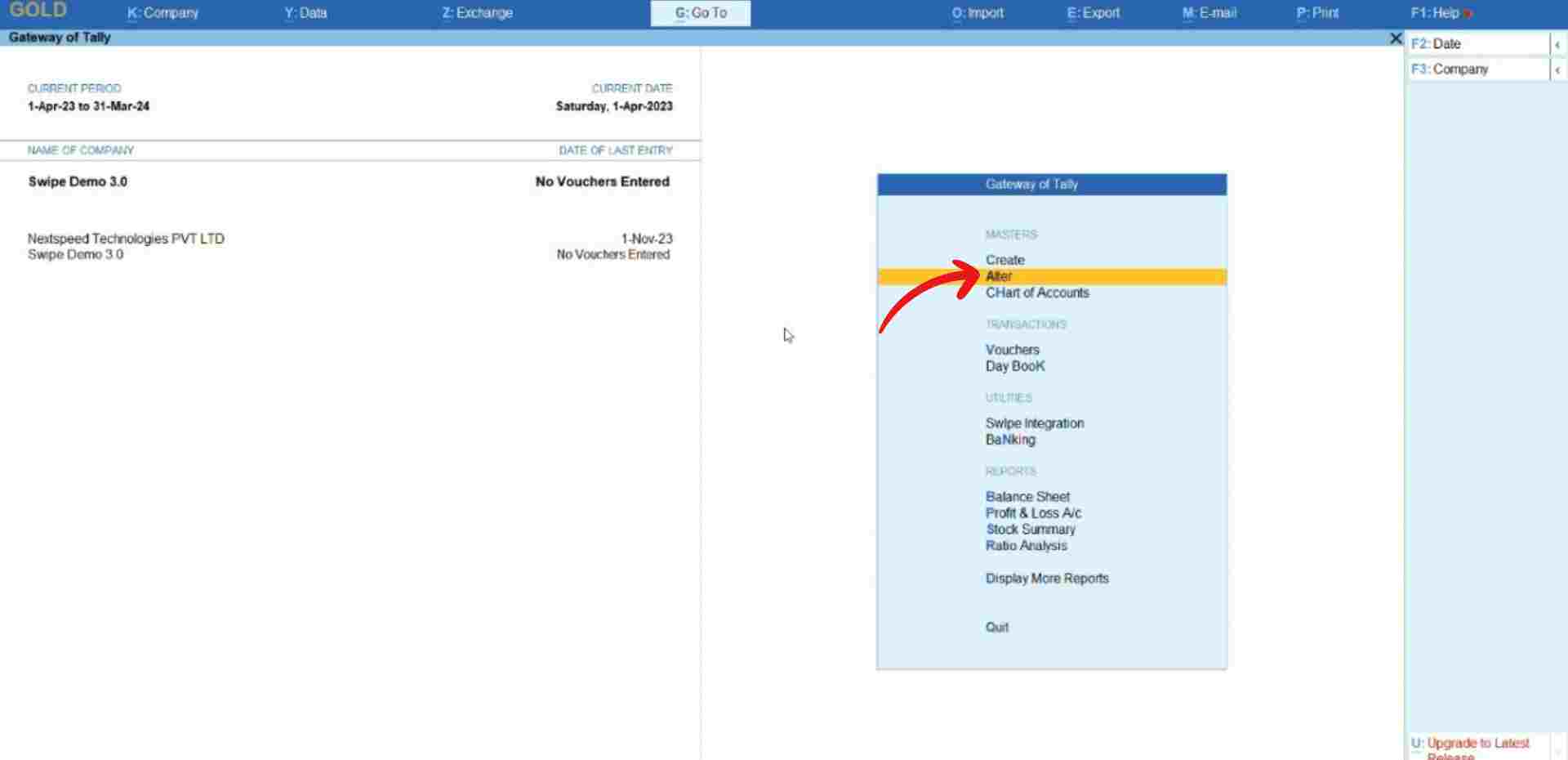Open the Balance Sheet report
Screen dimensions: 1568x760
pyautogui.click(x=1027, y=497)
